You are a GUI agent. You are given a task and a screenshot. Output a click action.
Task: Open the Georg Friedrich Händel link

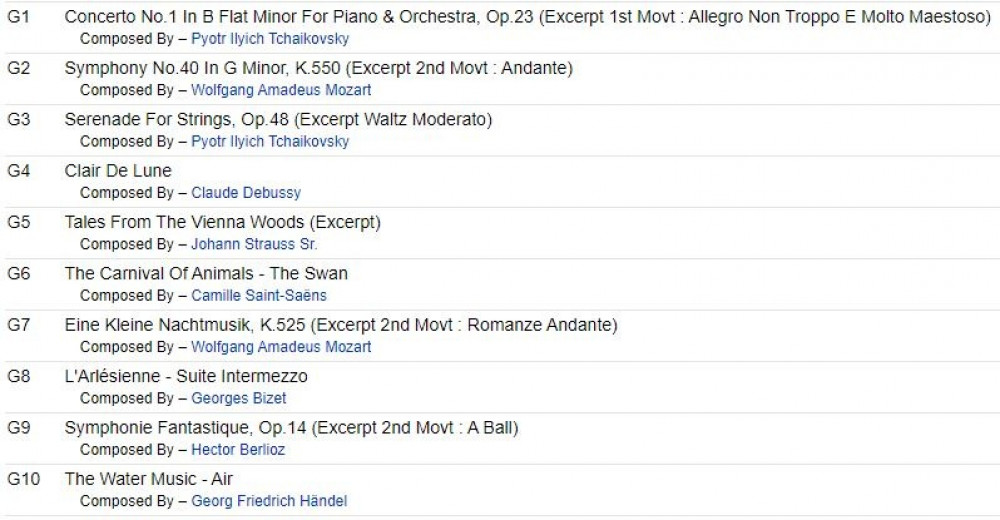(269, 501)
